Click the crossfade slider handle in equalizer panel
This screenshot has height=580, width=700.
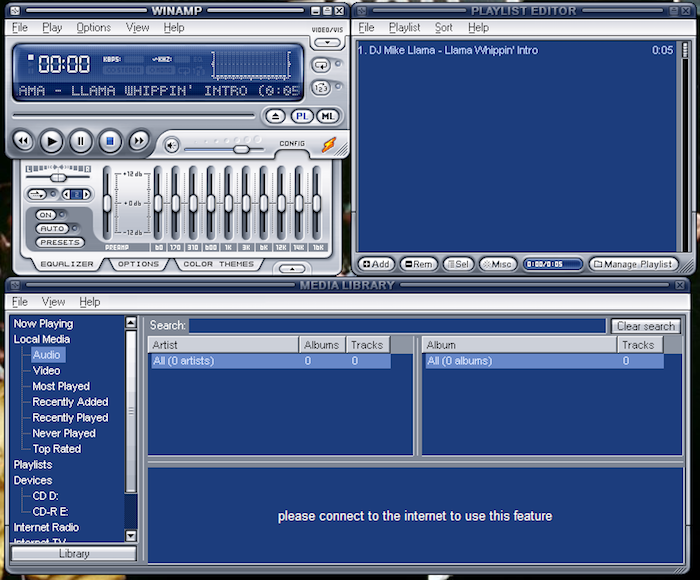[58, 178]
